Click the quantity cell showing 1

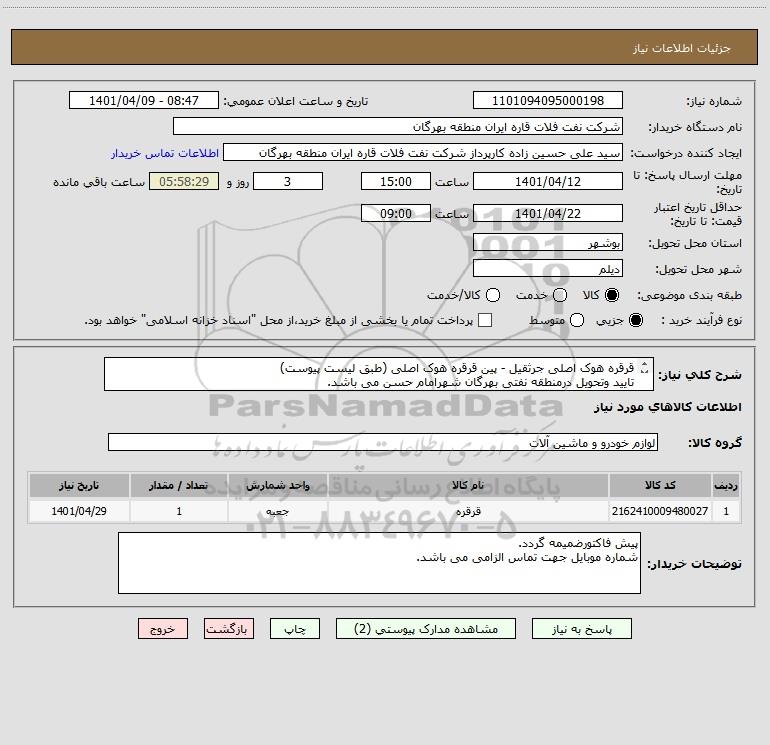click(x=179, y=511)
